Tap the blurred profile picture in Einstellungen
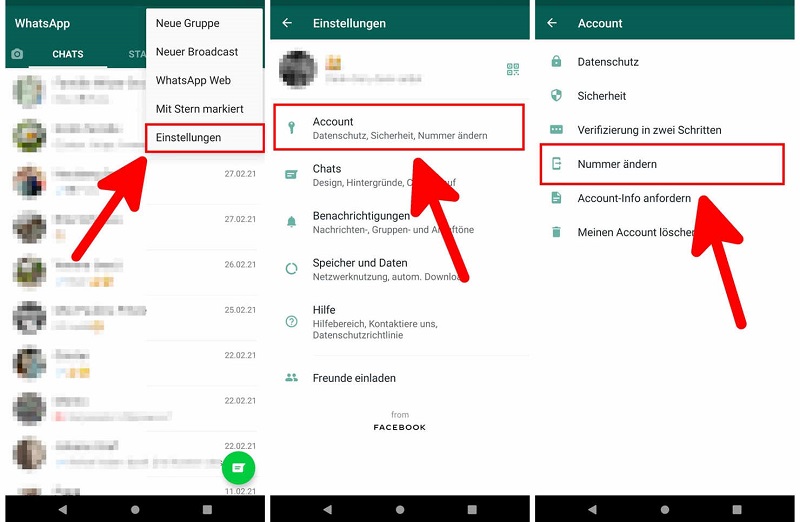This screenshot has height=522, width=800. tap(298, 69)
